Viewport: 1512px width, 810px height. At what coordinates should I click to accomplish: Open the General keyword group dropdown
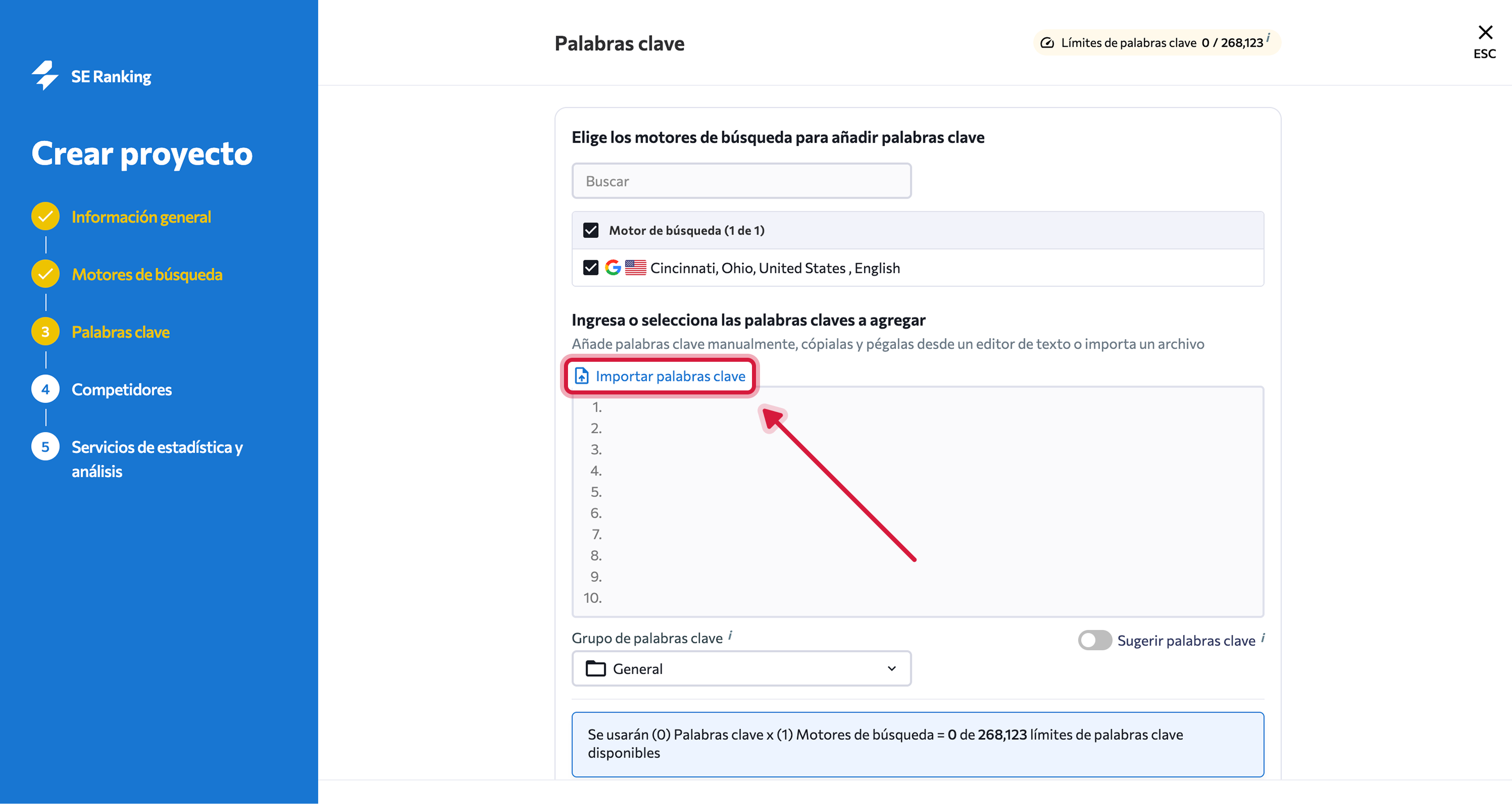point(741,668)
